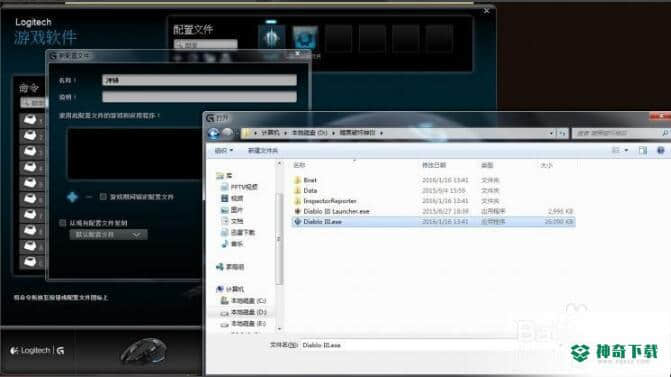
Task: Click the command search box under 命令
Action: (33, 103)
